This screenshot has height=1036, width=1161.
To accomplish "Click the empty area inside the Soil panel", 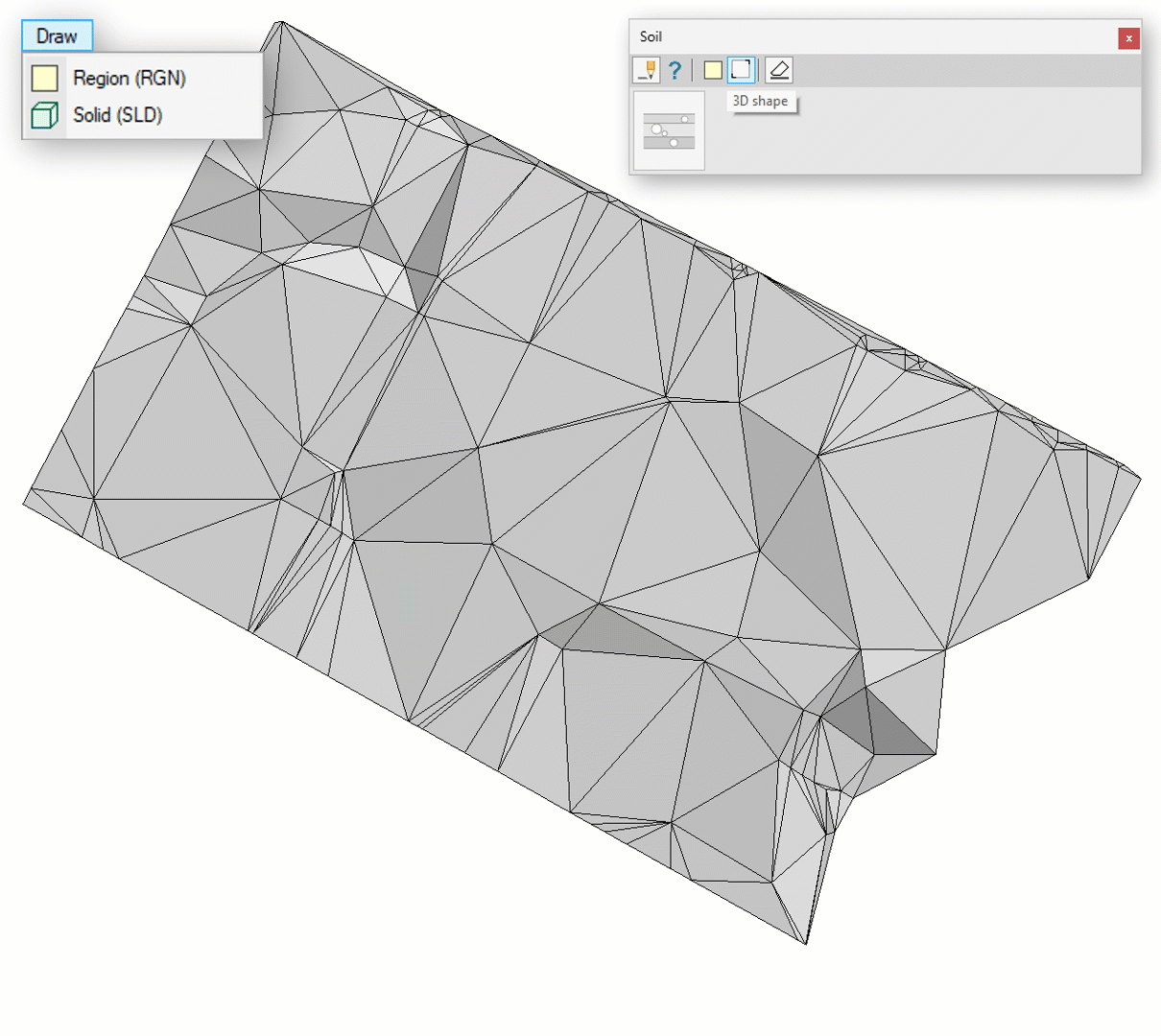I will (921, 134).
